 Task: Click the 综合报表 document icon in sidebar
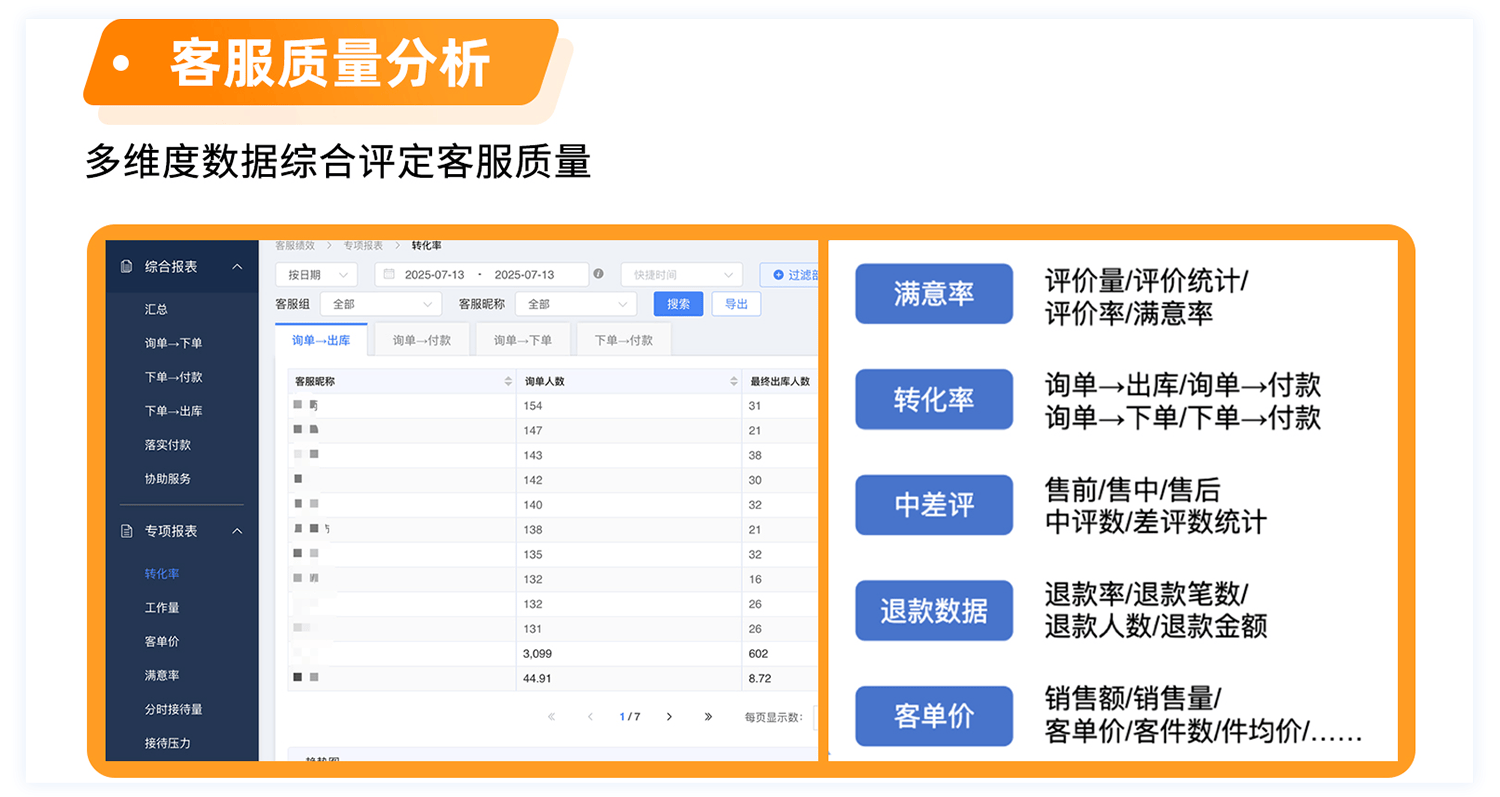[x=126, y=267]
